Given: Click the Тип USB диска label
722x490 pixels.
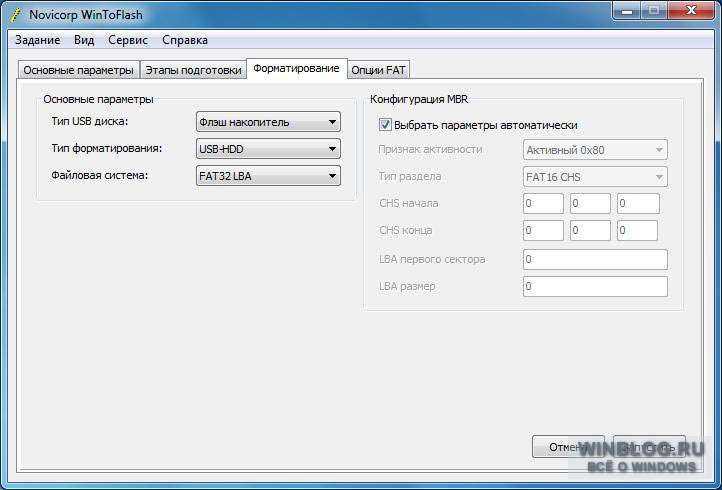Looking at the screenshot, I should (90, 121).
